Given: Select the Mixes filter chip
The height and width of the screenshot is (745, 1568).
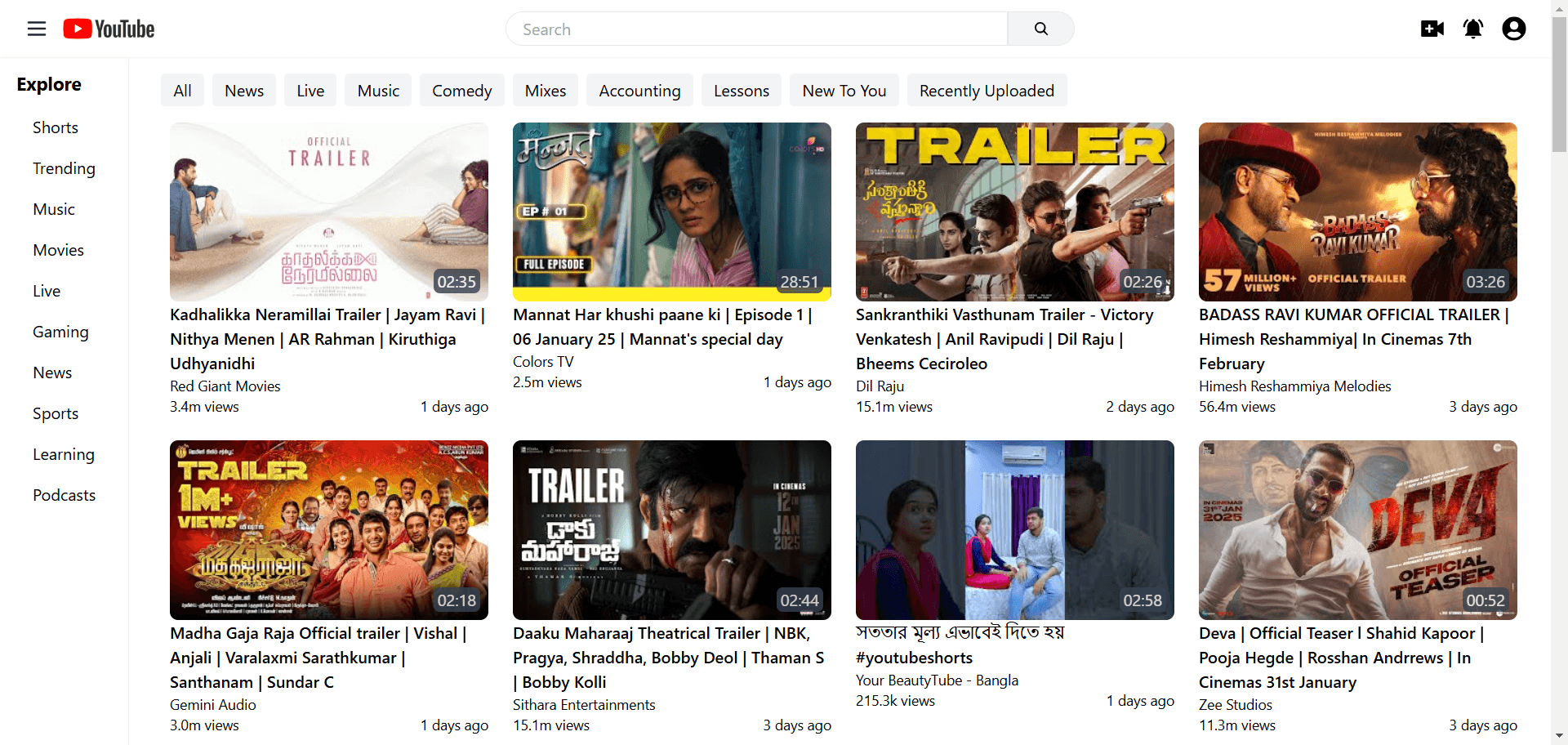Looking at the screenshot, I should [x=546, y=91].
